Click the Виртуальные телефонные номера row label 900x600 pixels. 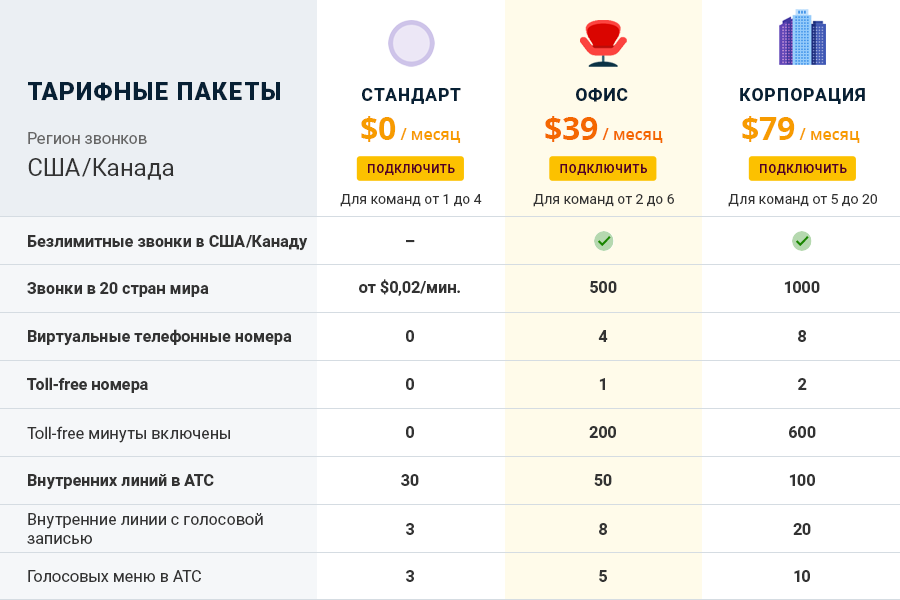(159, 337)
